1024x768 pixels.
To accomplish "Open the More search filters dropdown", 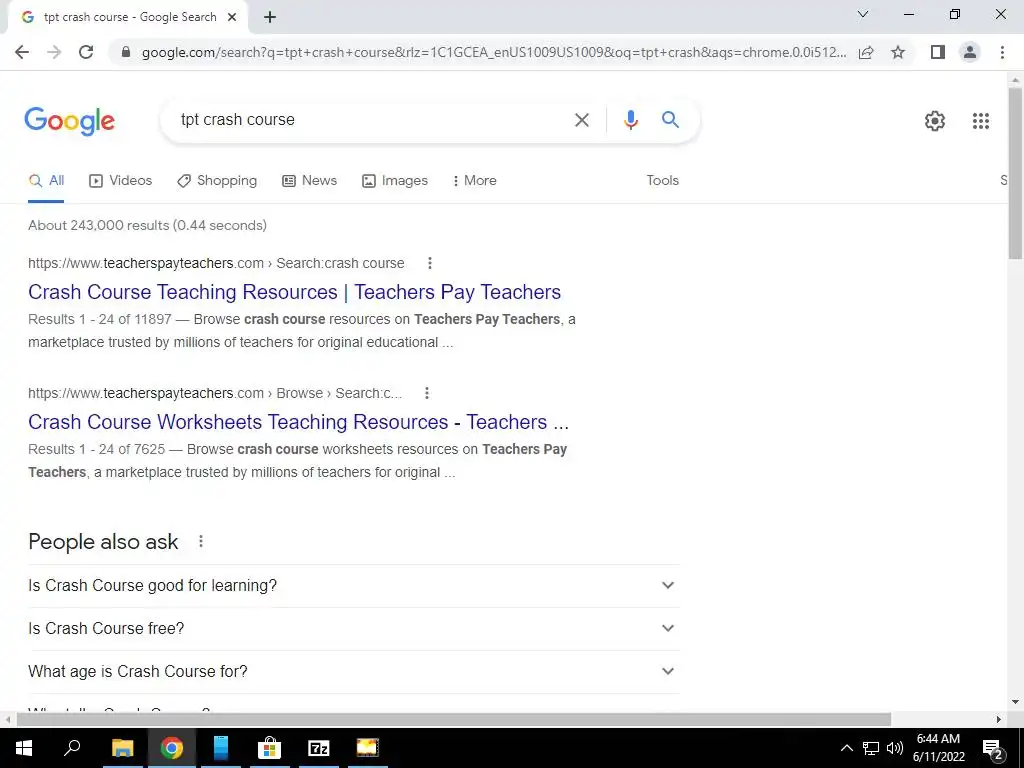I will pyautogui.click(x=475, y=181).
